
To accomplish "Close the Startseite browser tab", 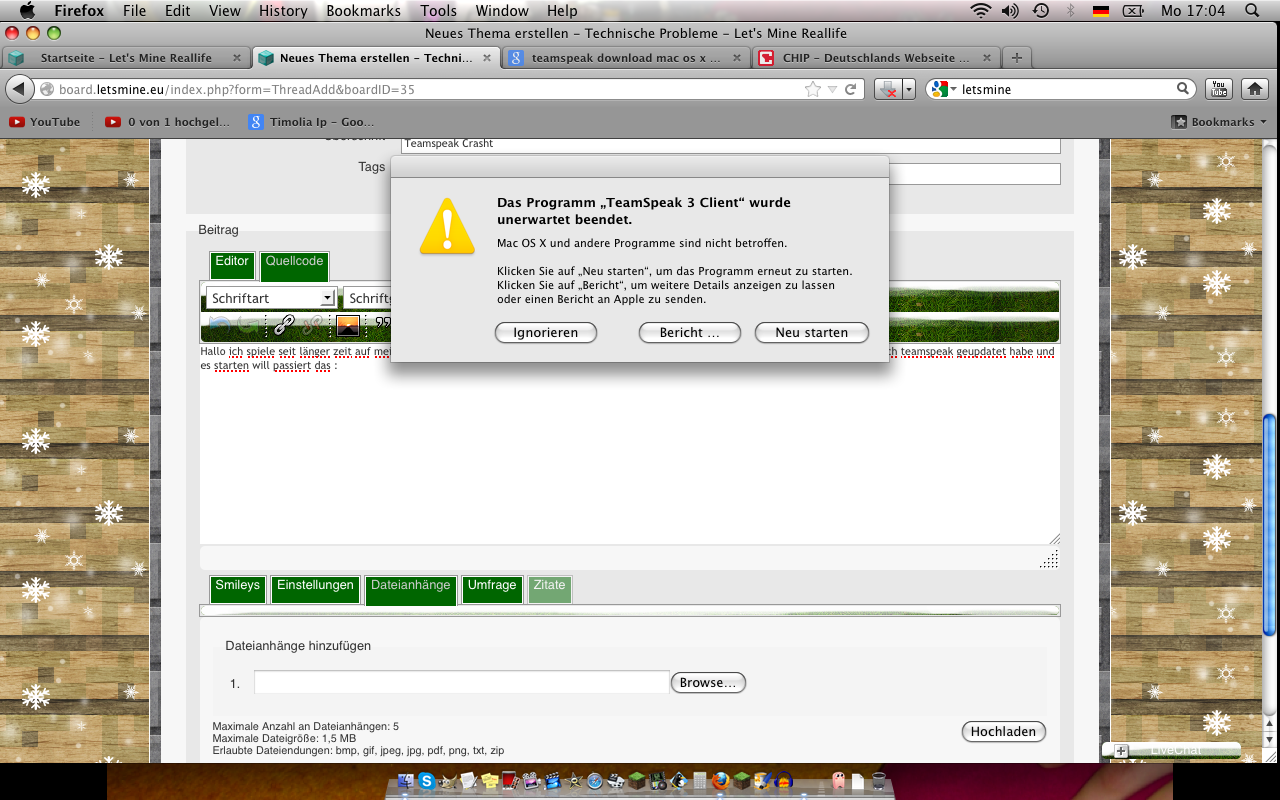I will click(x=236, y=58).
